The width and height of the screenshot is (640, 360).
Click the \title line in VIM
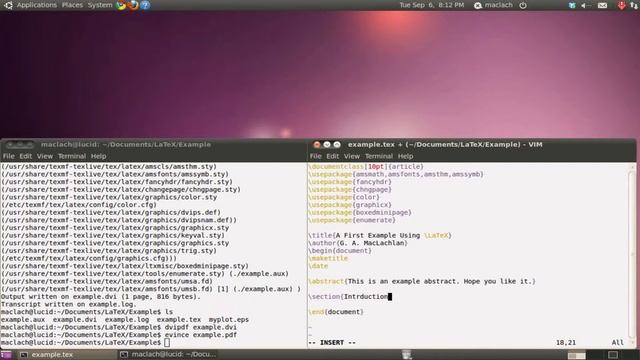[x=380, y=236]
